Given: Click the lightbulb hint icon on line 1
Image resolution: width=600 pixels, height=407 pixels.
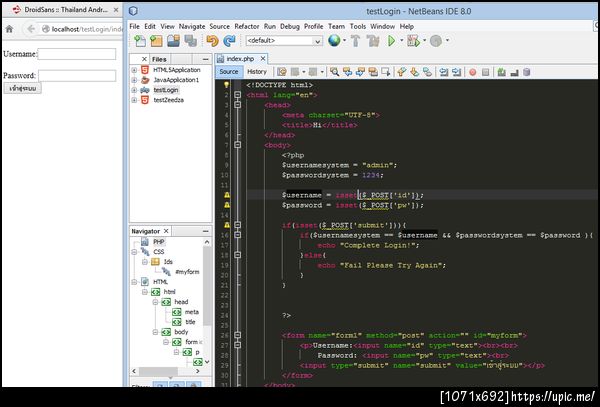Looking at the screenshot, I should pyautogui.click(x=227, y=85).
